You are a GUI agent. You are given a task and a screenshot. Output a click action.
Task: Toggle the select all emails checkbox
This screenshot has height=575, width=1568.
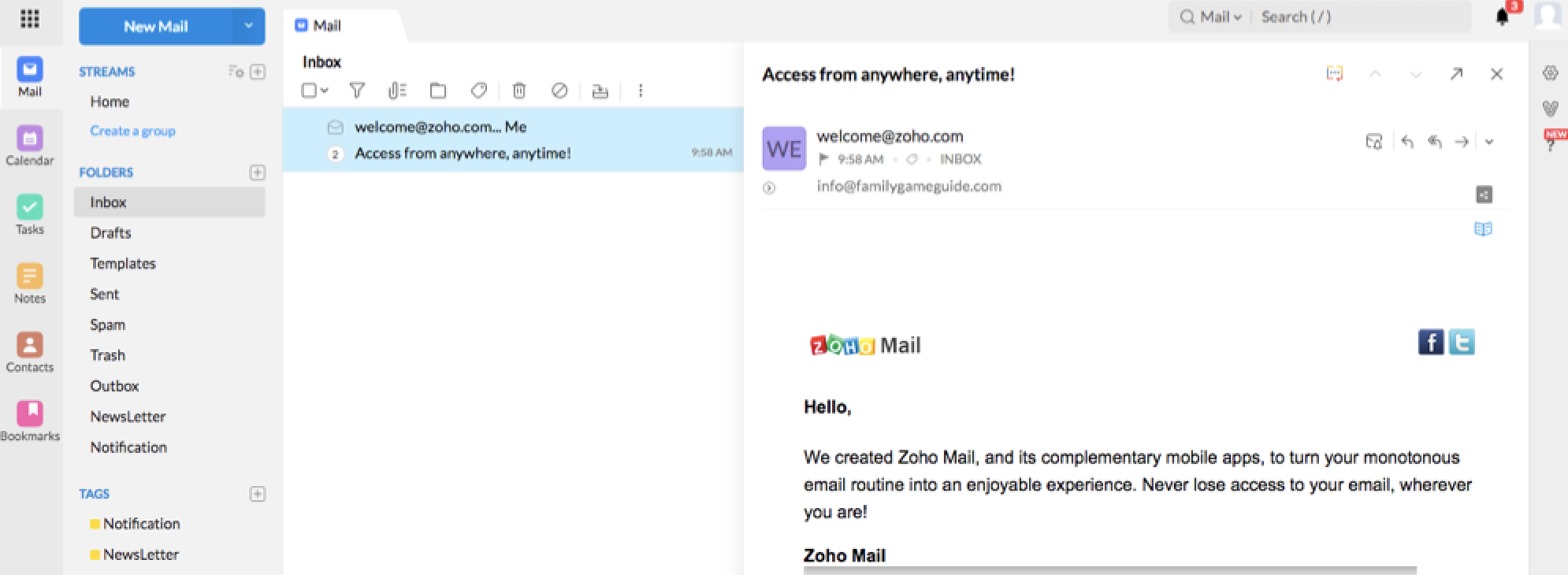pos(309,91)
